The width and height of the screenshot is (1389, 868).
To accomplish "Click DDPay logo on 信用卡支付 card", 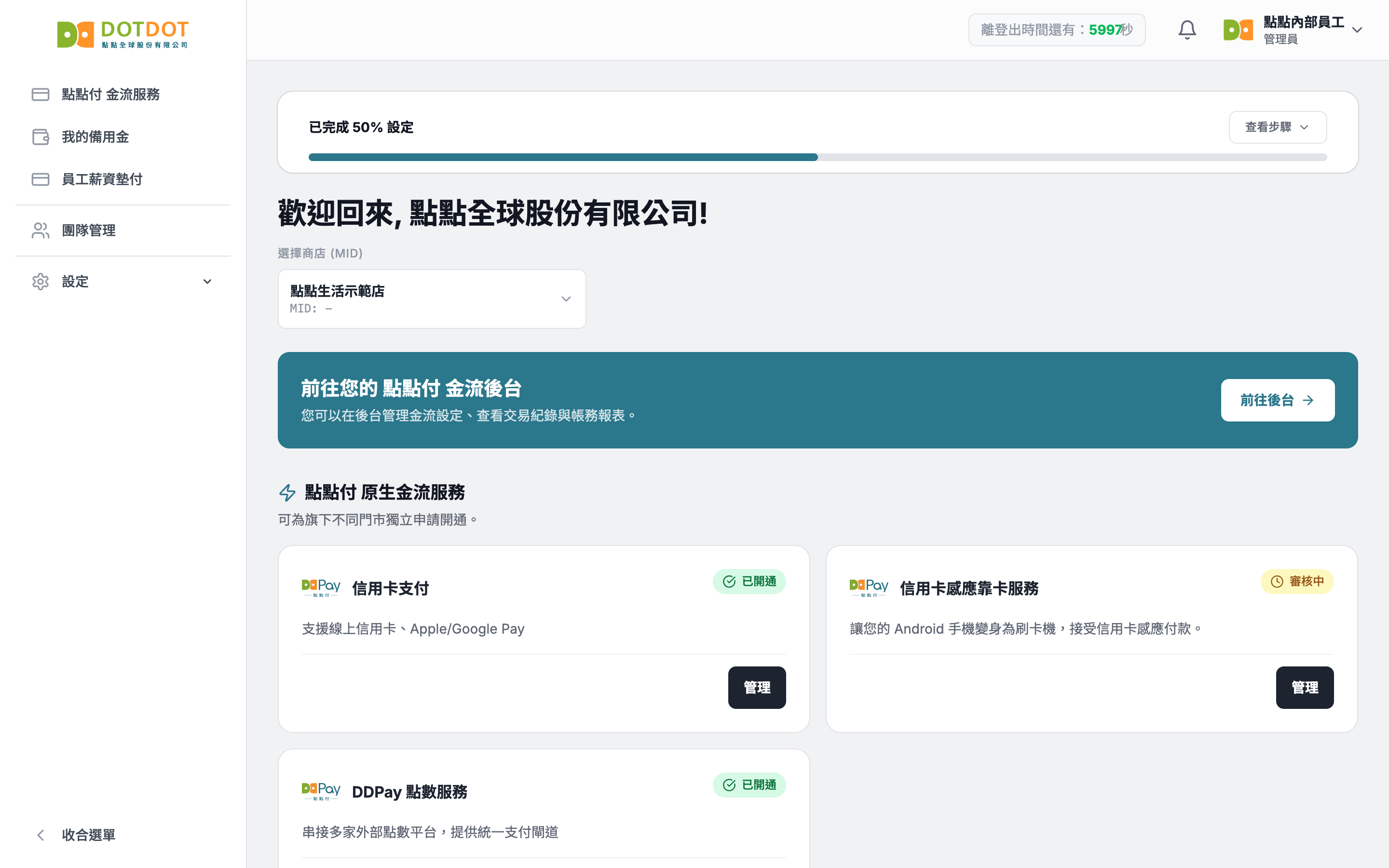I will (x=321, y=588).
